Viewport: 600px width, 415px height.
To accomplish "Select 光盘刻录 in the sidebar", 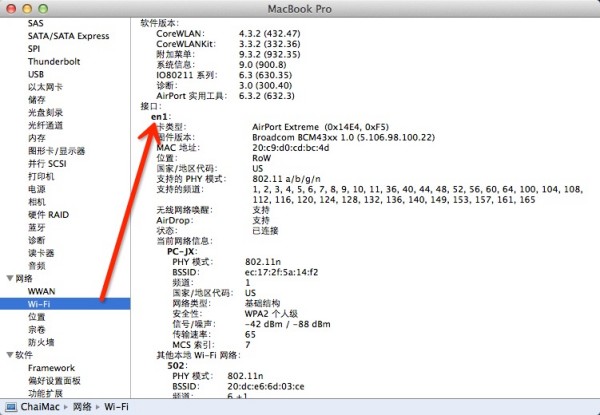I will (45, 112).
